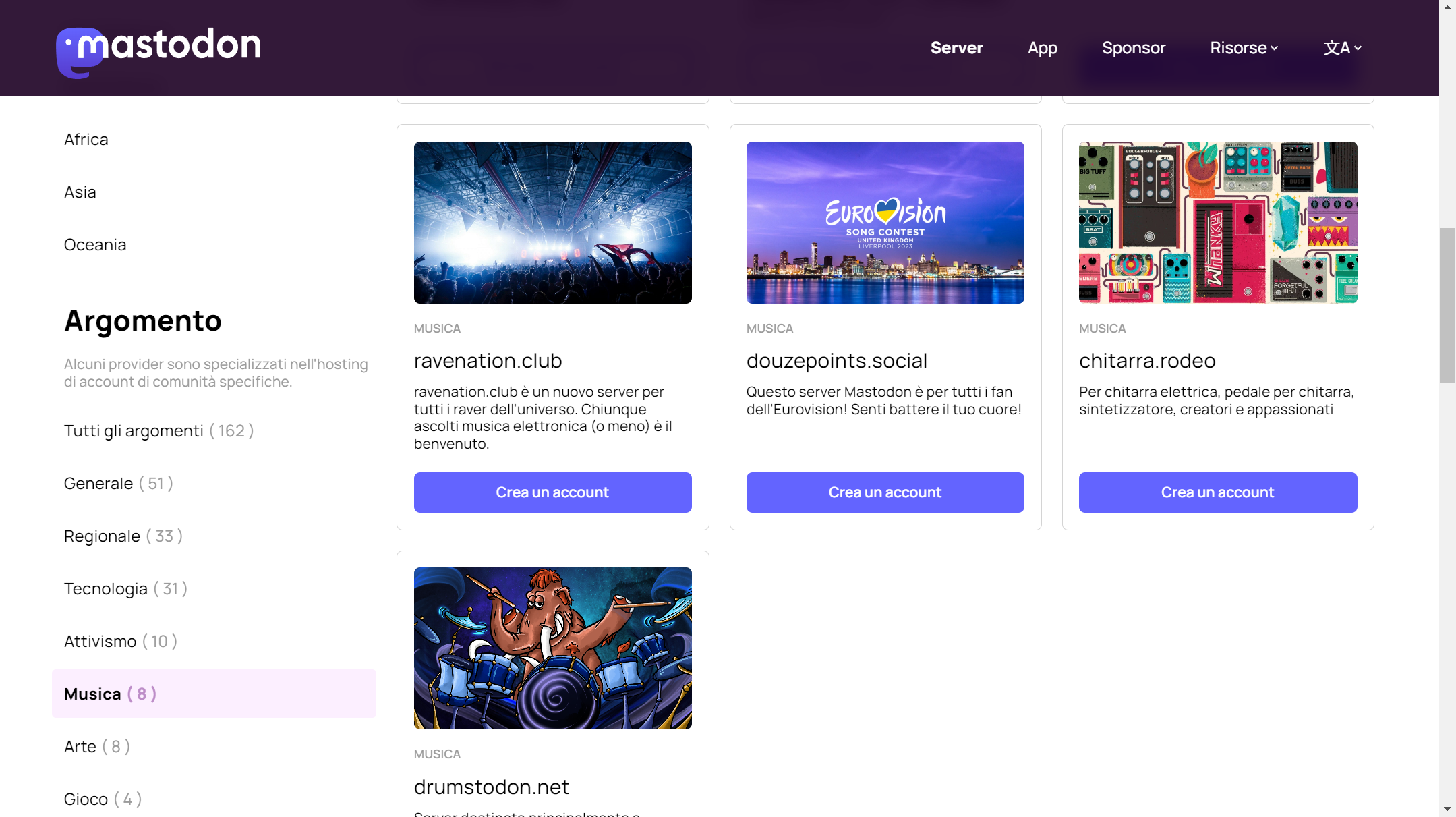Screen dimensions: 1456x817
Task: Open the Eurovision Song Contest thumbnail
Action: pyautogui.click(x=885, y=223)
